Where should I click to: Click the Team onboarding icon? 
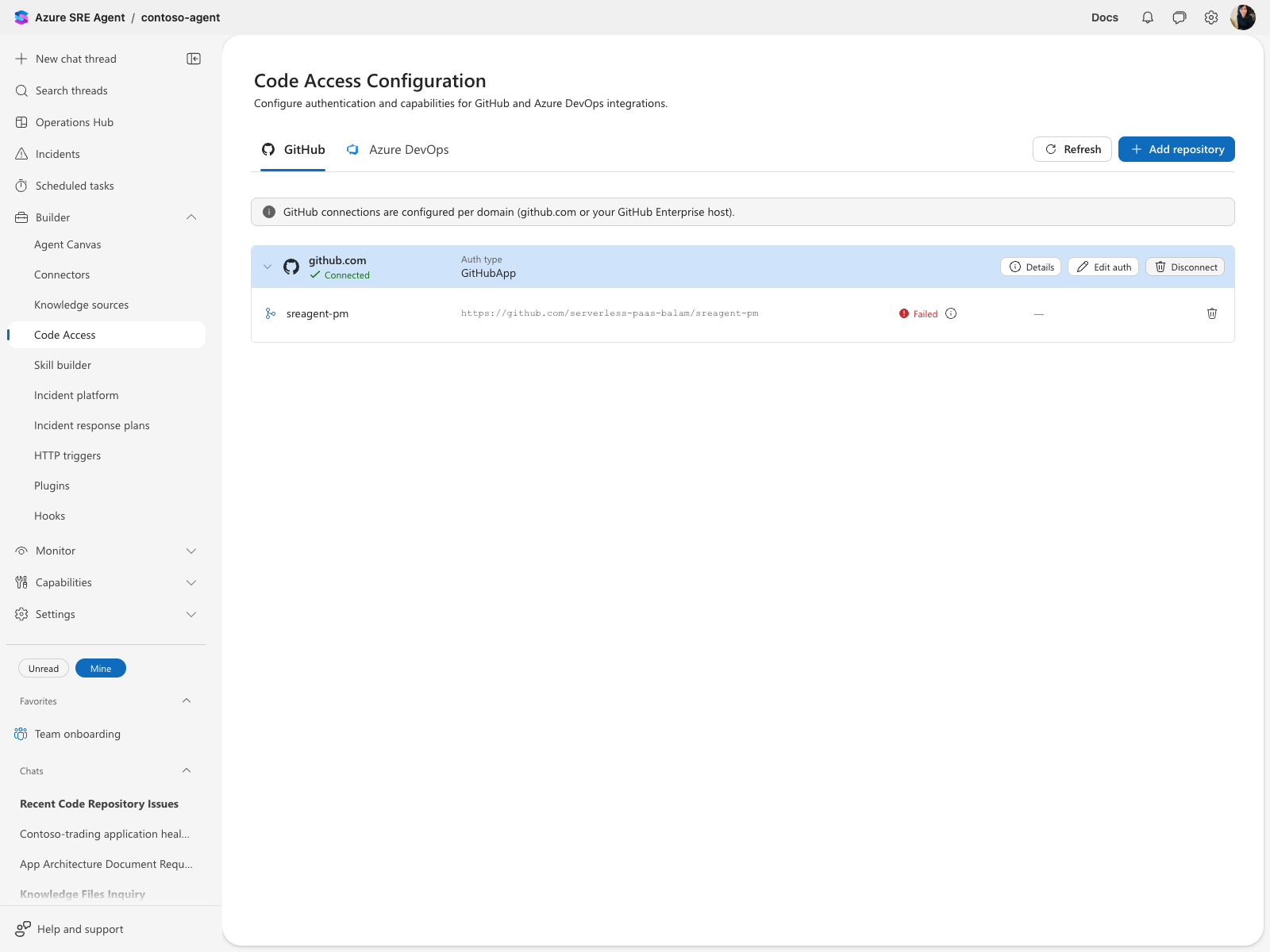click(21, 734)
